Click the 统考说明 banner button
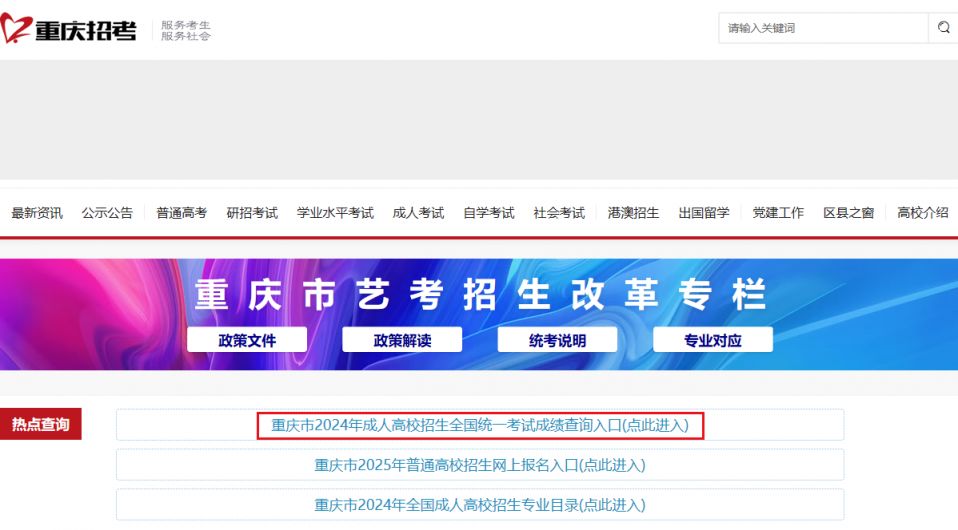958x530 pixels. click(557, 340)
